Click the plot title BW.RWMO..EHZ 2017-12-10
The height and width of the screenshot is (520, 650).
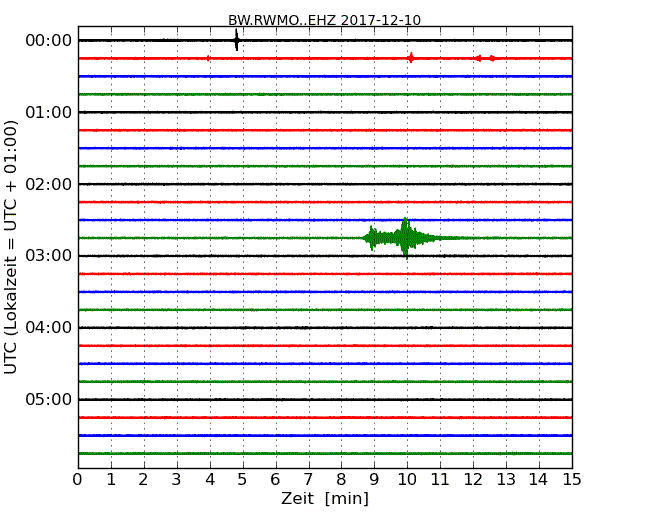point(324,20)
